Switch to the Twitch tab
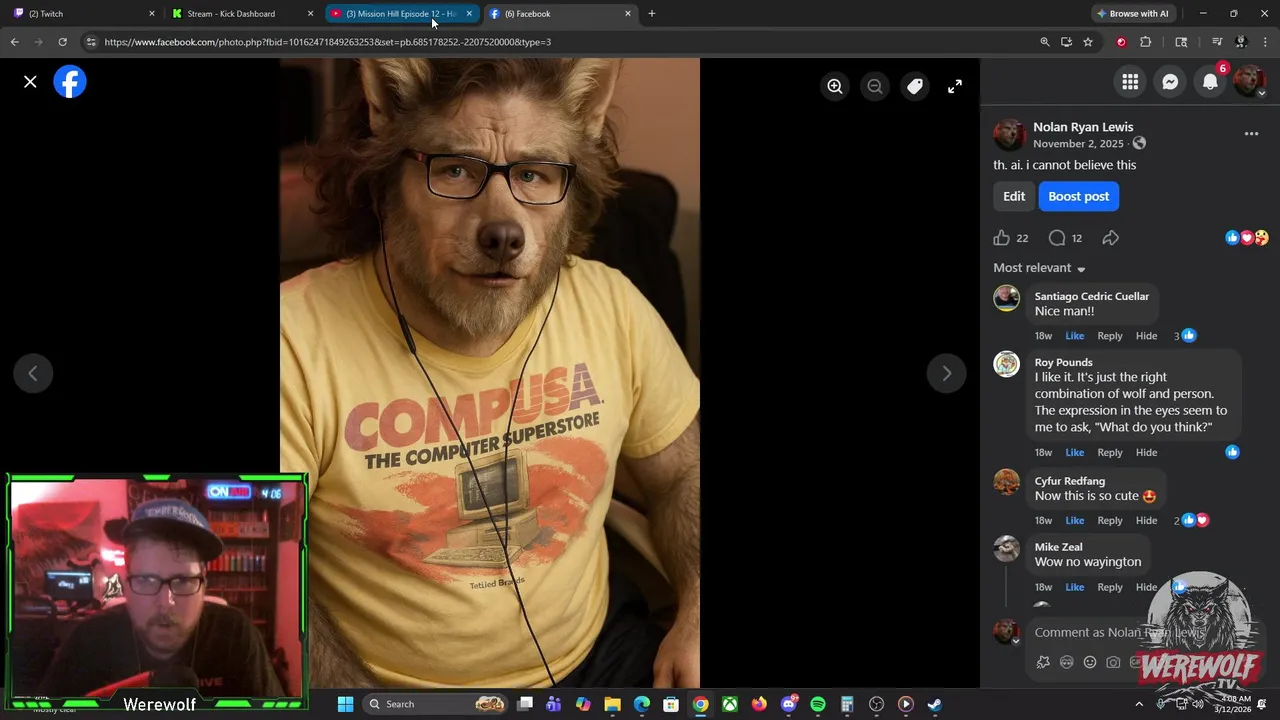This screenshot has height=720, width=1280. [84, 14]
